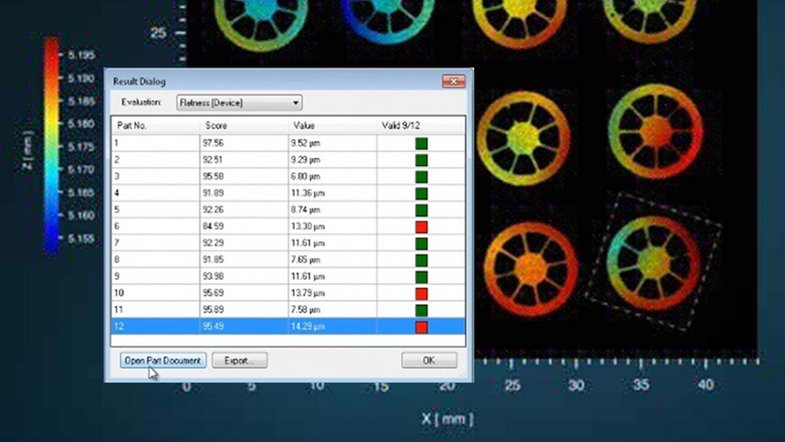Viewport: 785px width, 442px height.
Task: Click red status square for part 10
Action: point(421,293)
